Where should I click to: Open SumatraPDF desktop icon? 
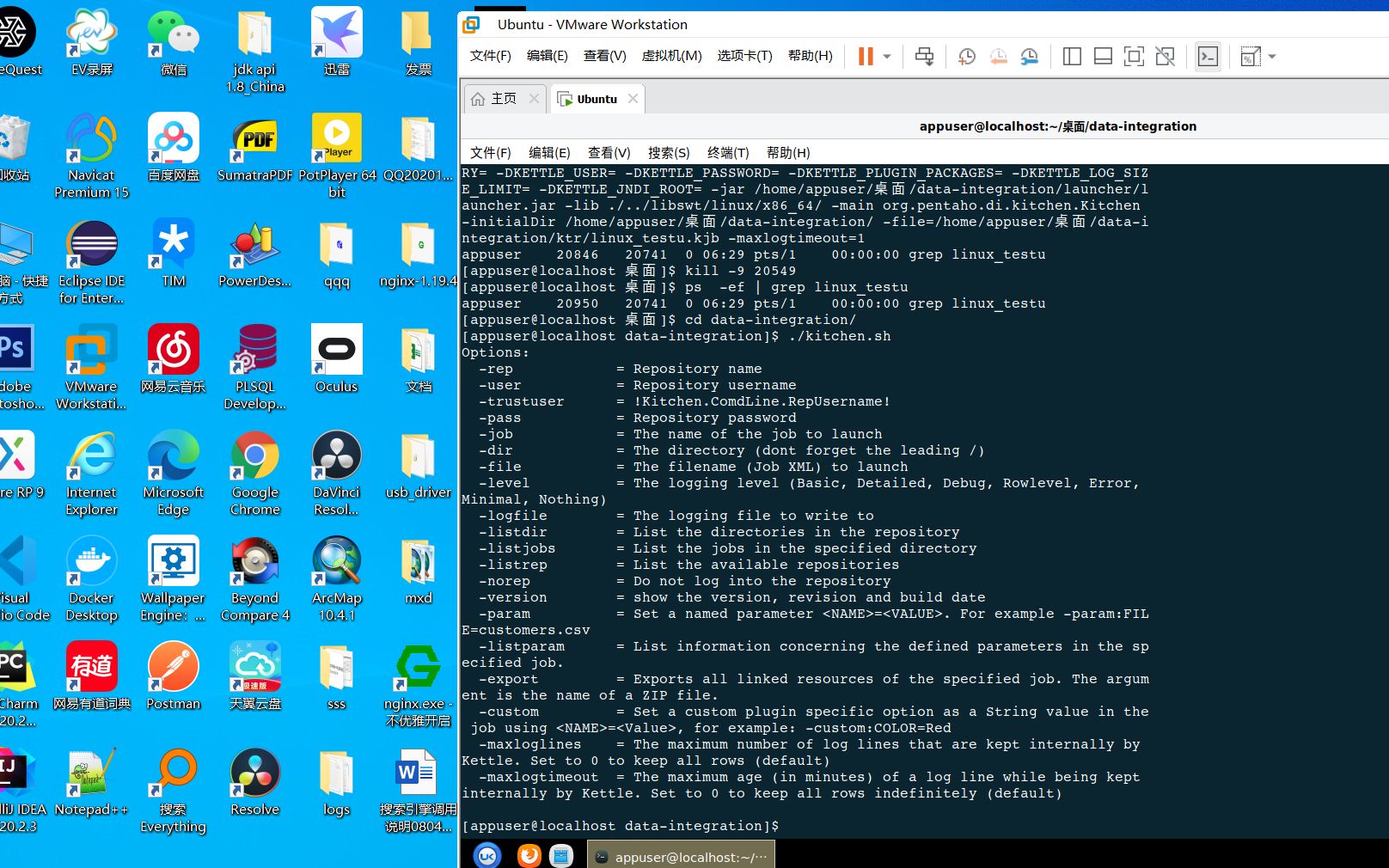255,148
